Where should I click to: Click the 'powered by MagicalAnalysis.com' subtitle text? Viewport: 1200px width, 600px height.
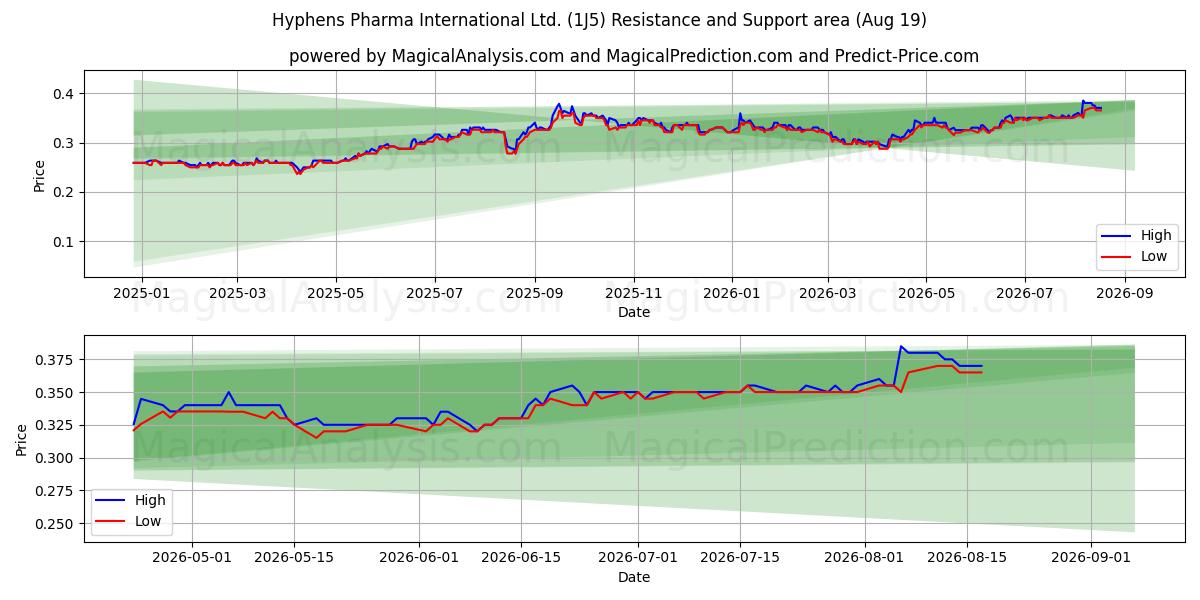click(634, 56)
